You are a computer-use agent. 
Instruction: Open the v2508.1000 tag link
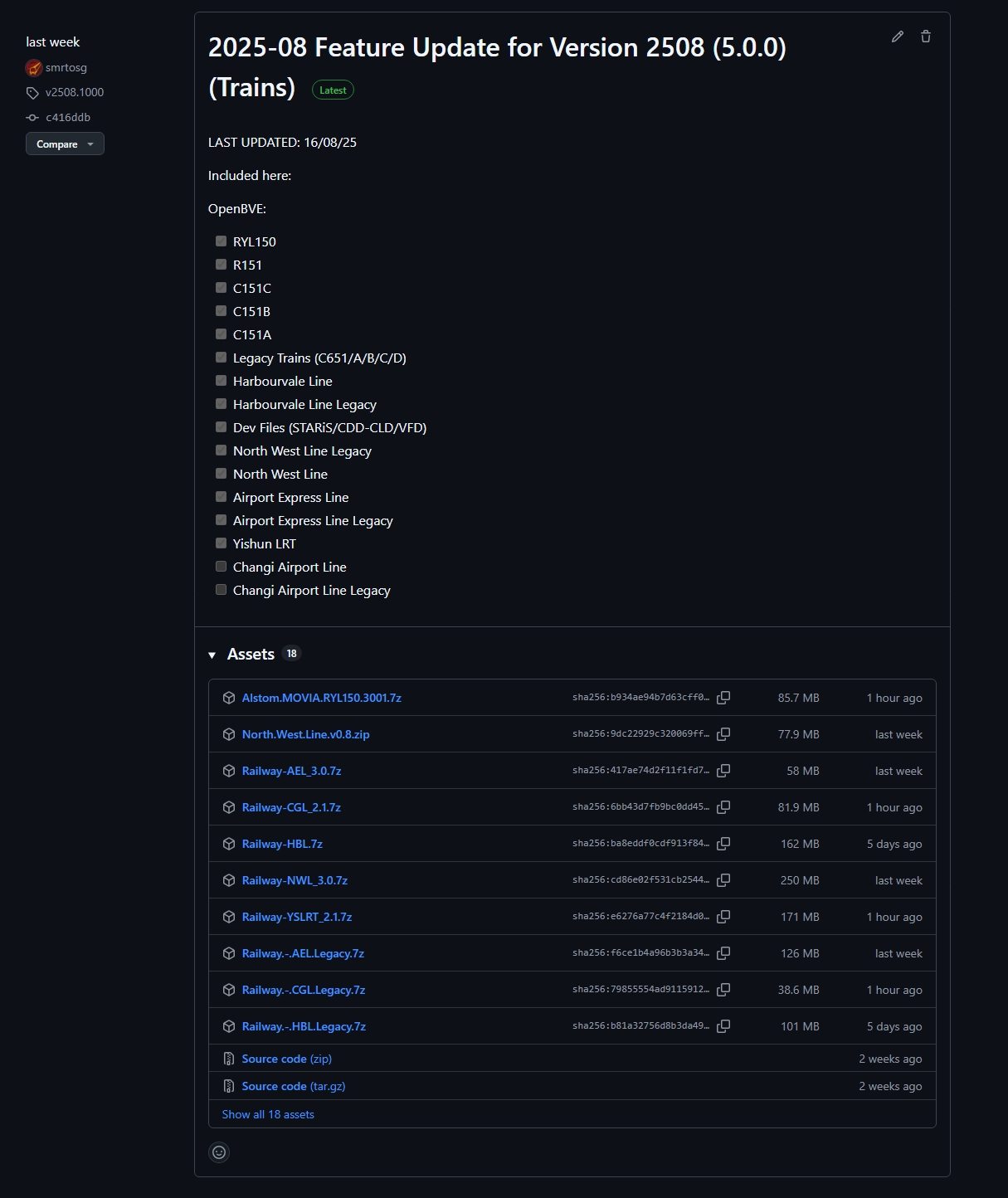(75, 92)
